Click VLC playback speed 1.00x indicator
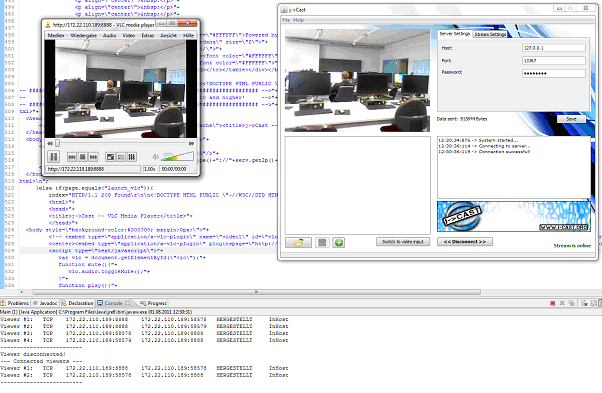This screenshot has height=393, width=602. pyautogui.click(x=149, y=169)
